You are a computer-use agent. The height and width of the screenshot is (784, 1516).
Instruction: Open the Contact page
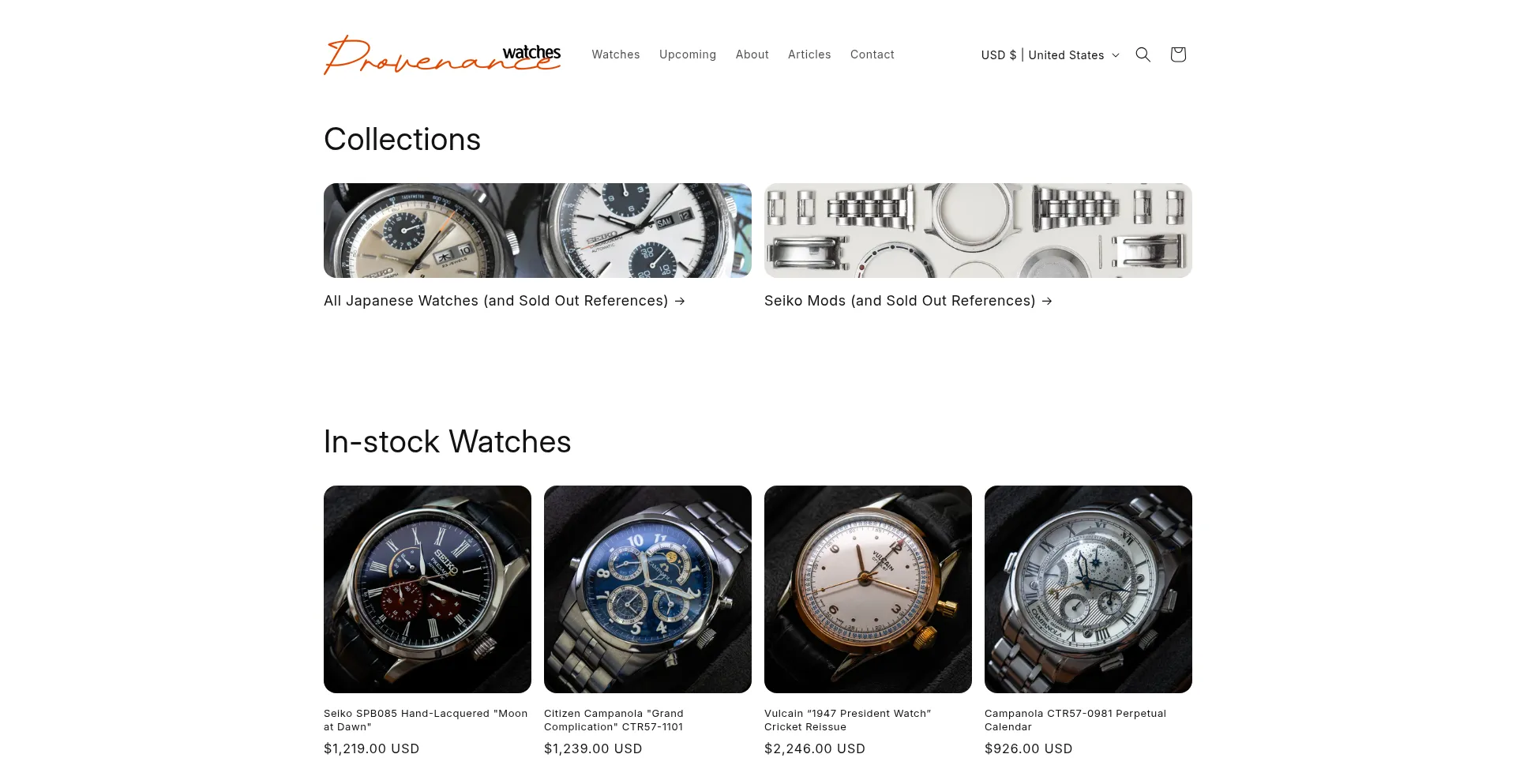pos(872,54)
